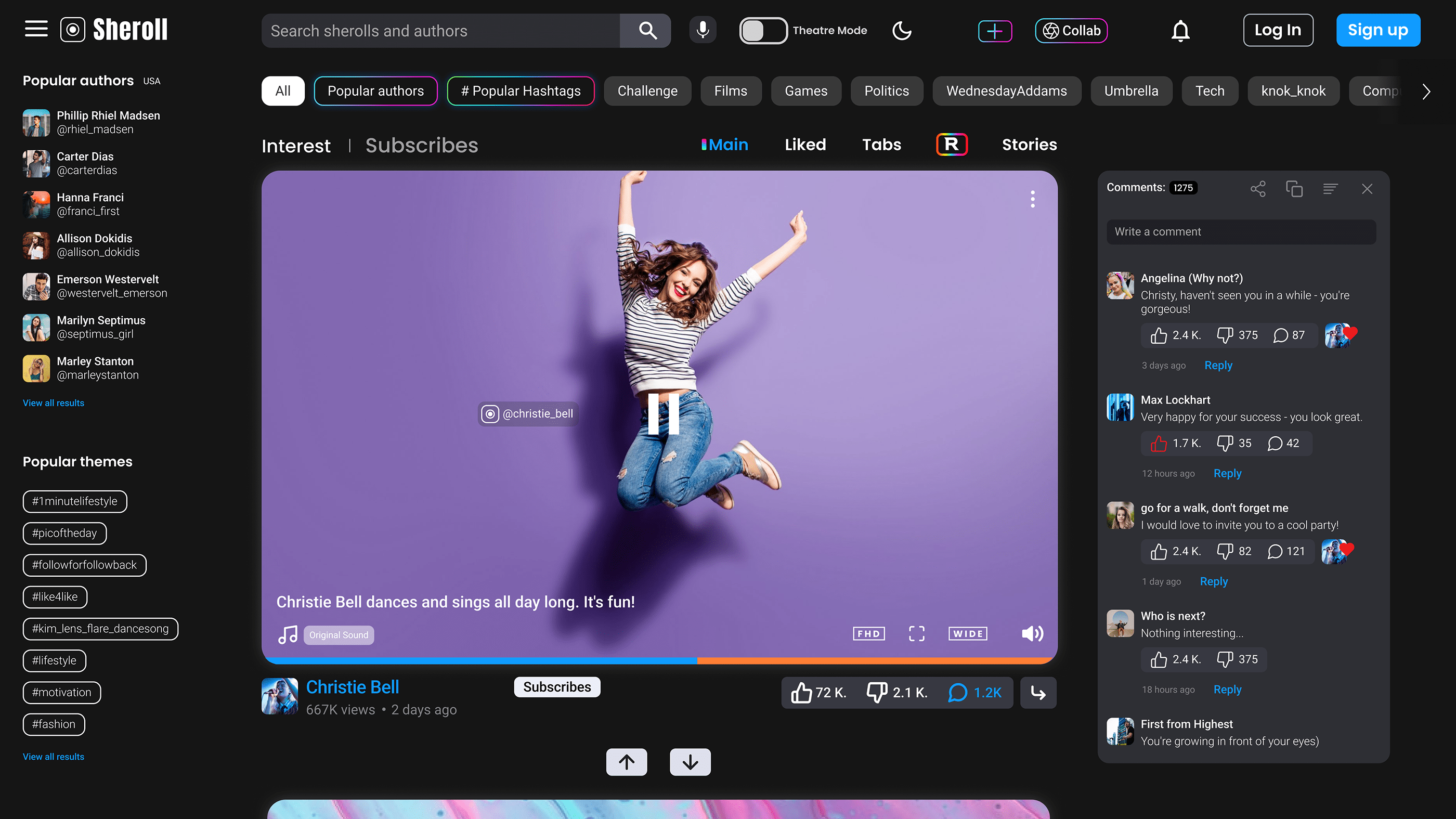Viewport: 1456px width, 819px height.
Task: Open the notifications bell
Action: click(1180, 31)
